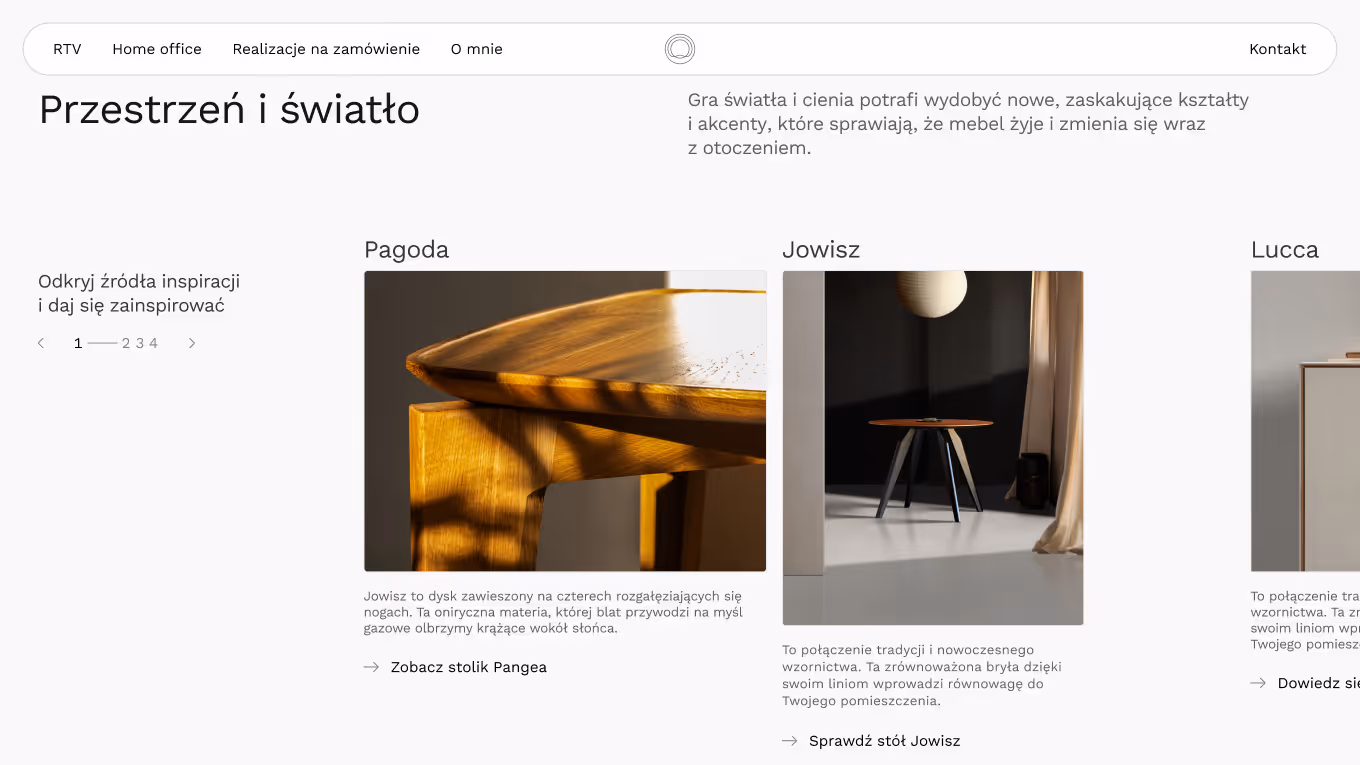The width and height of the screenshot is (1360, 765).
Task: Click the heading Przestrzeń i światło
Action: pos(229,110)
